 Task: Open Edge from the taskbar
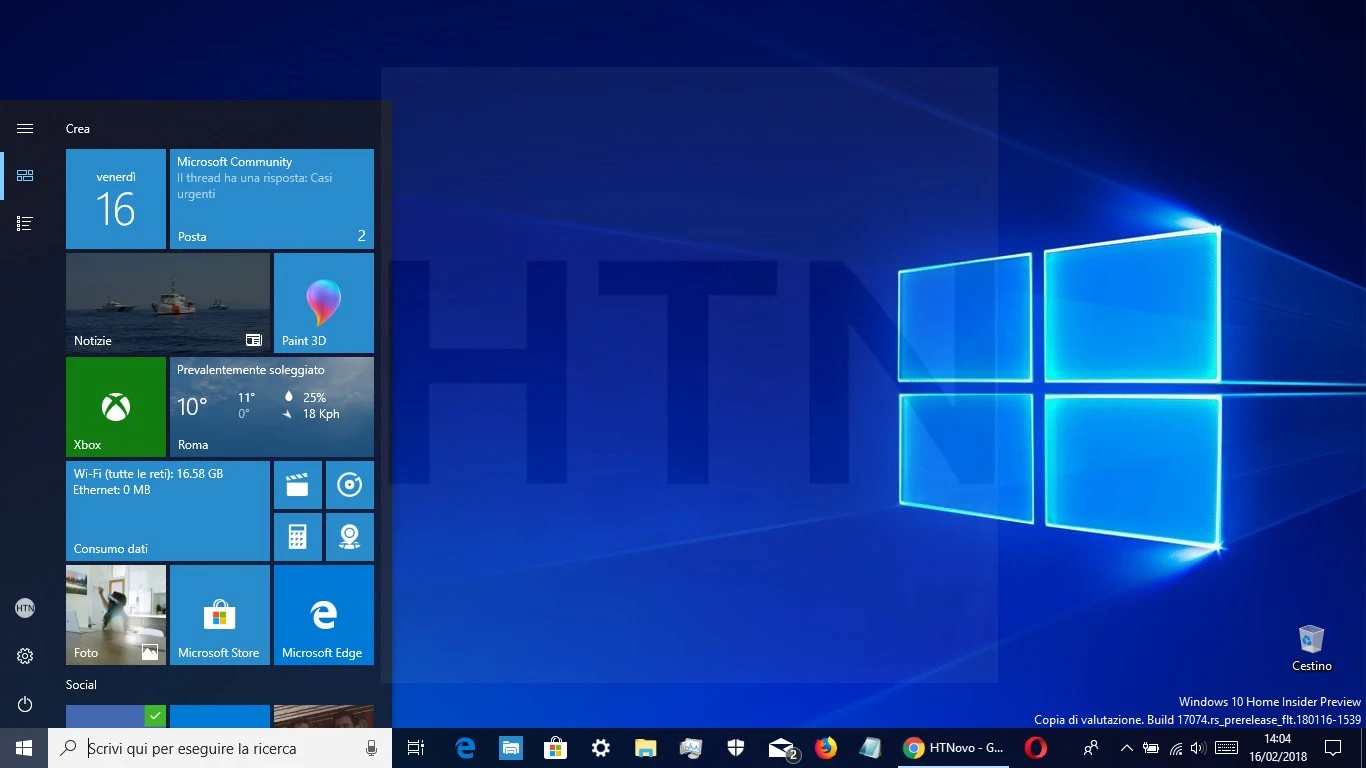[465, 748]
